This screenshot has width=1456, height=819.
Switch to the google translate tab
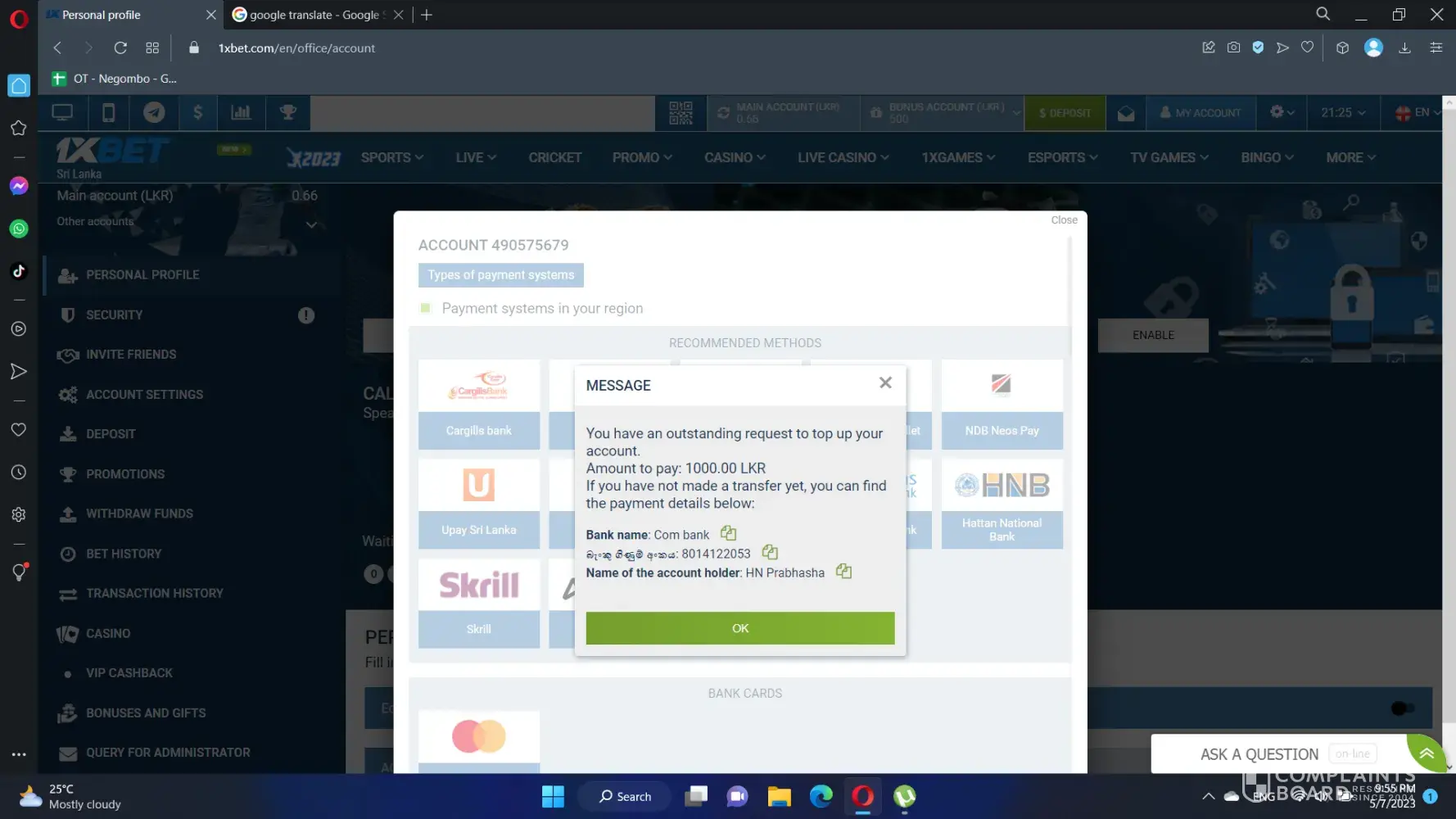314,15
